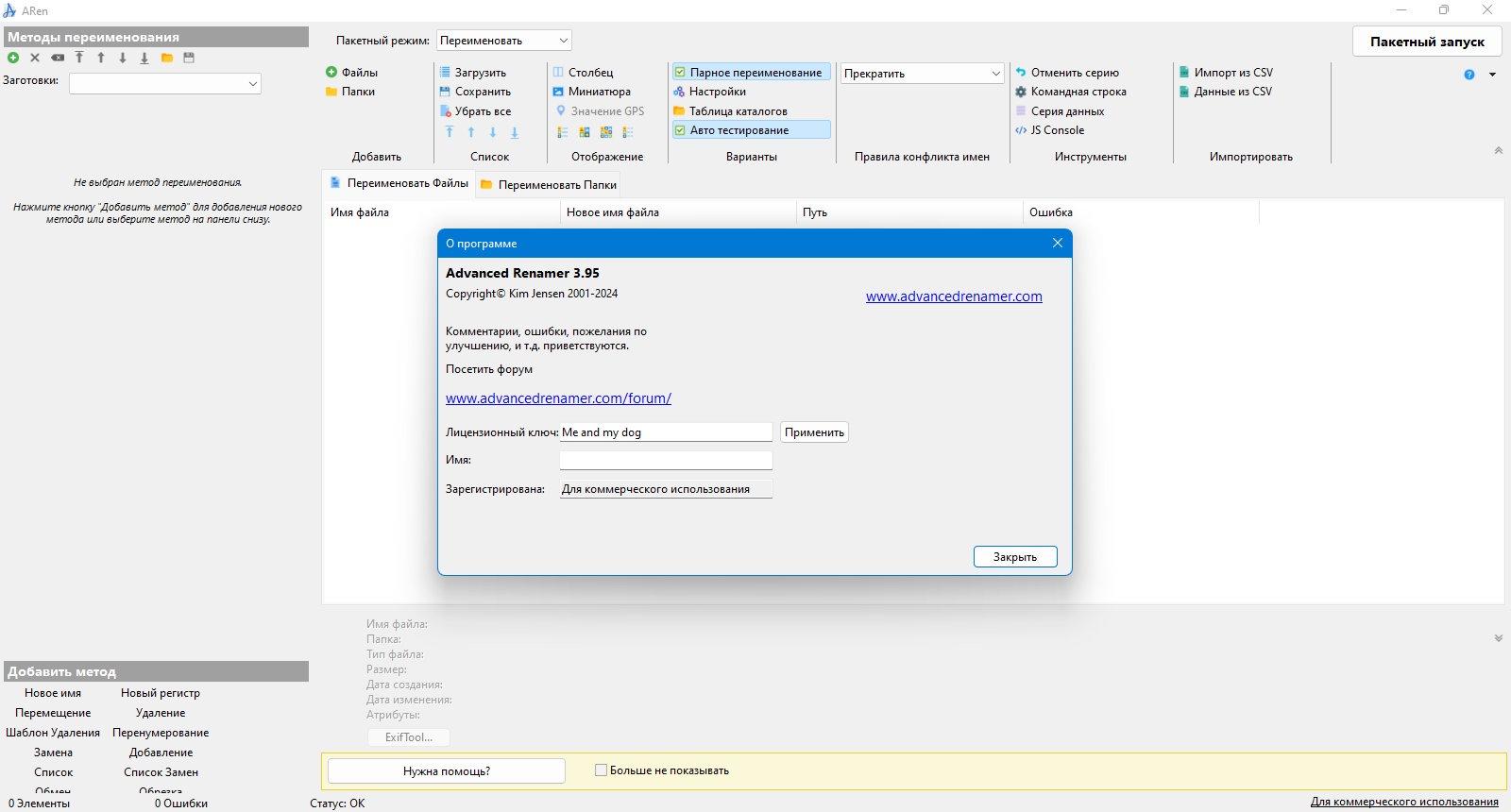This screenshot has width=1511, height=812.
Task: Click the Нужна помощь? button
Action: 447,771
